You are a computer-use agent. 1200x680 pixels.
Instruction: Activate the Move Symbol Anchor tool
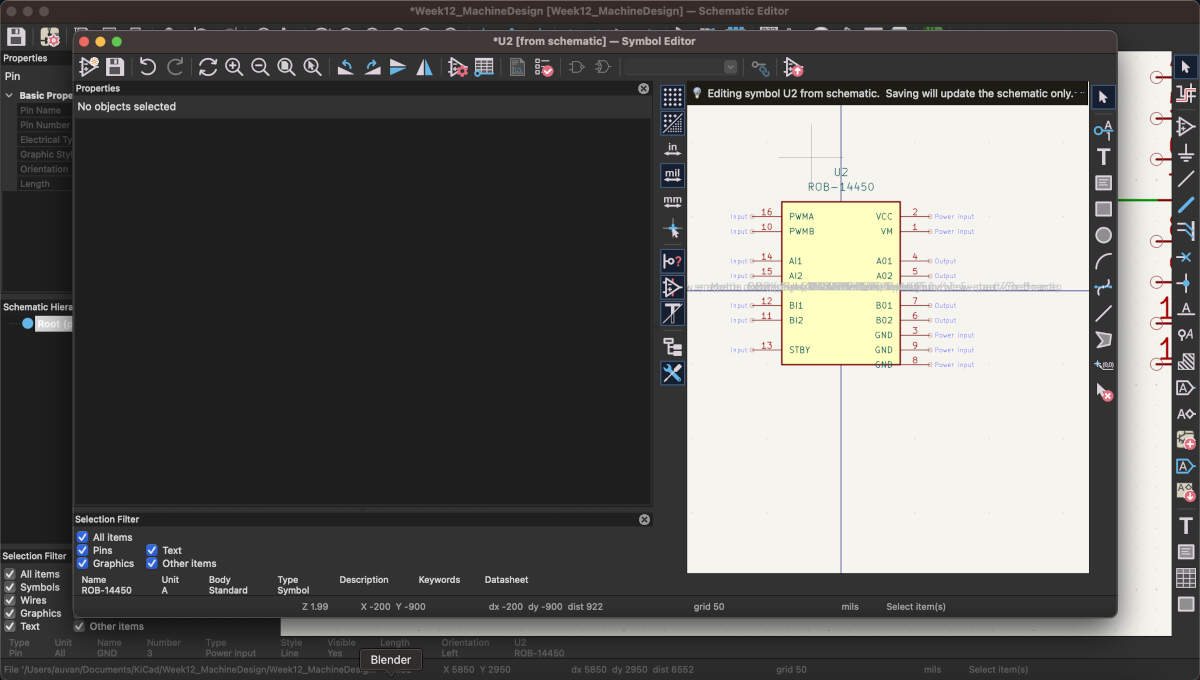click(1103, 366)
